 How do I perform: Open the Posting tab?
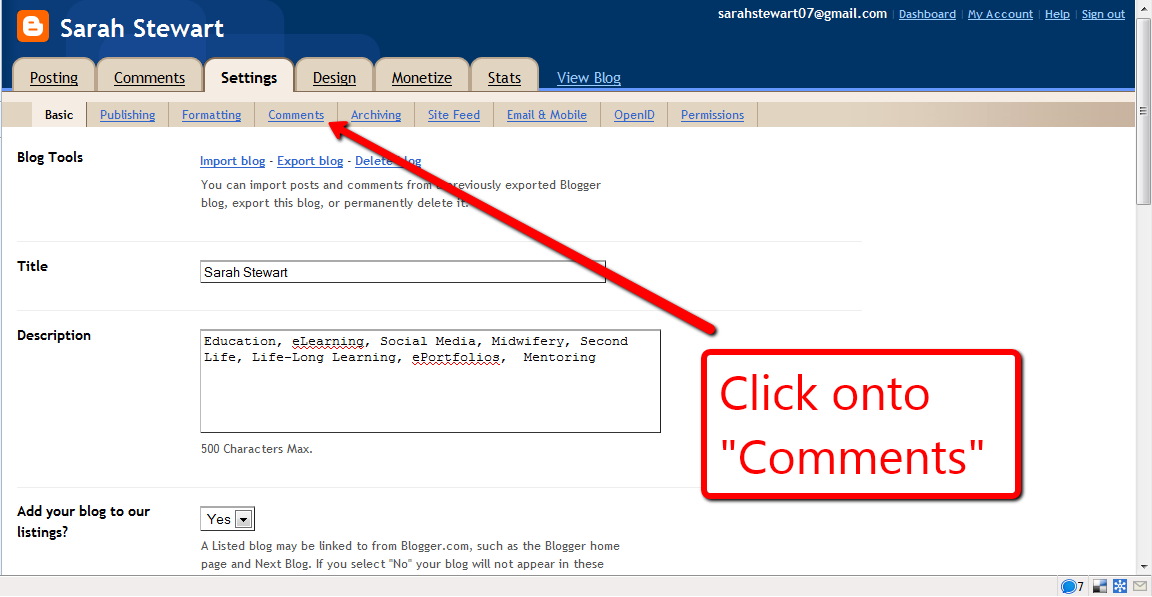(x=54, y=77)
